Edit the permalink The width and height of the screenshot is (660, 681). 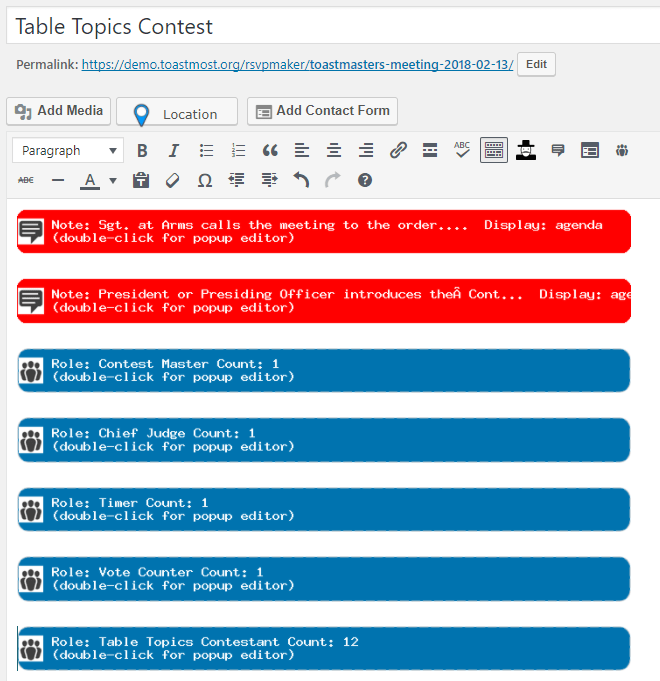tap(536, 64)
